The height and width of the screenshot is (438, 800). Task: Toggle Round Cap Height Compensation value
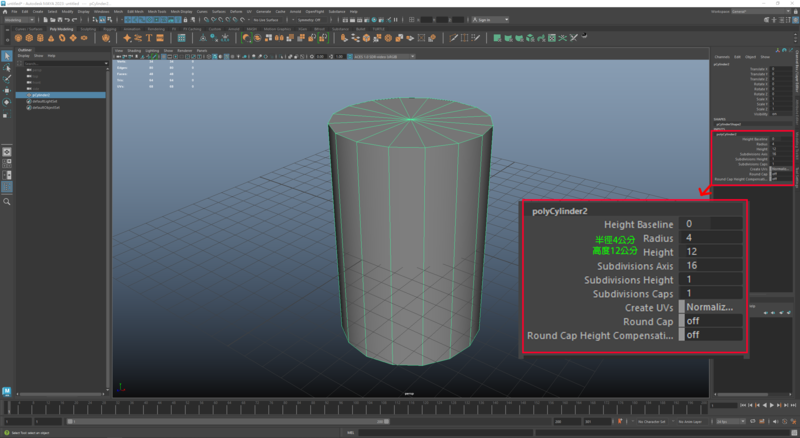click(x=775, y=178)
